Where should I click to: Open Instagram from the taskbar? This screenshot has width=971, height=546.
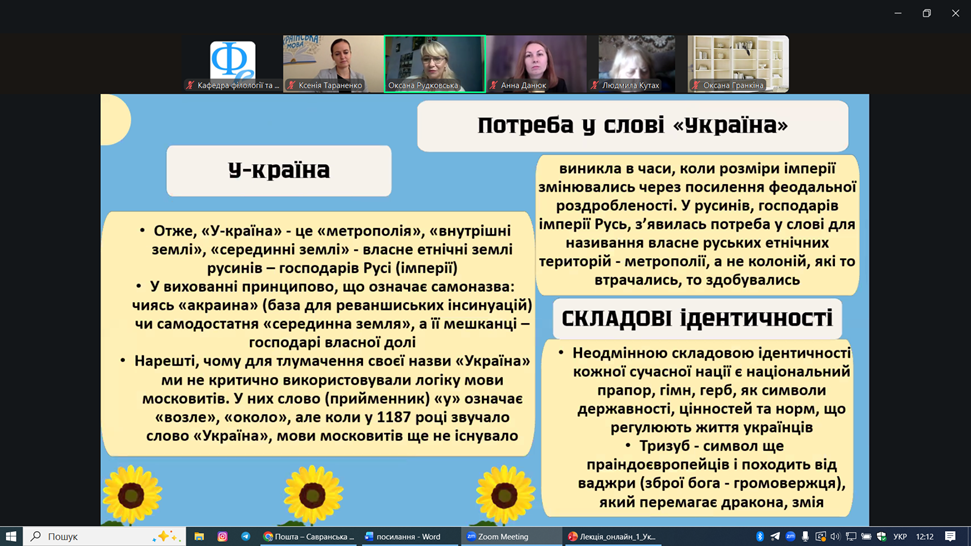pos(222,537)
